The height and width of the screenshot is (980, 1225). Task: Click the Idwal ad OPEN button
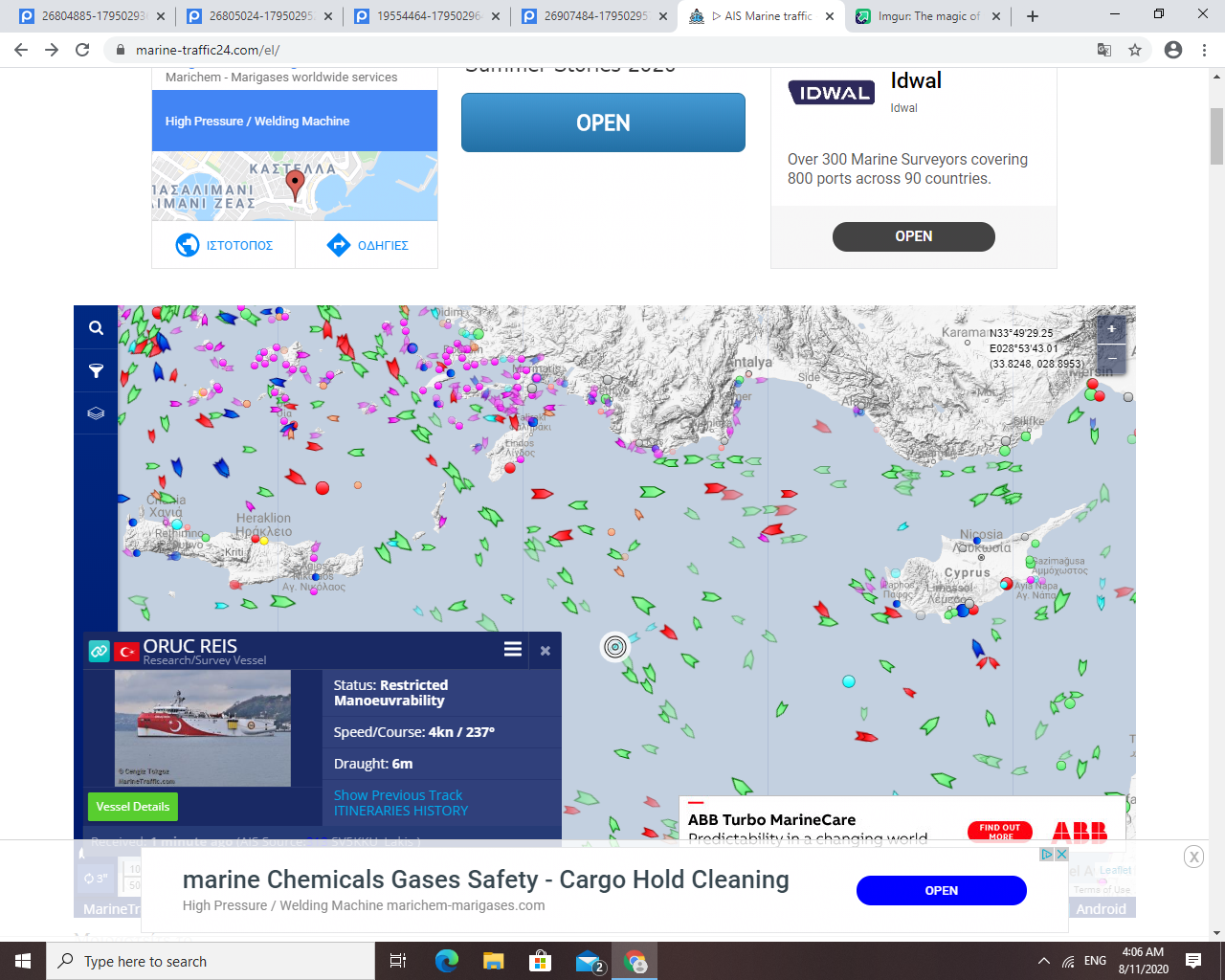click(x=914, y=236)
